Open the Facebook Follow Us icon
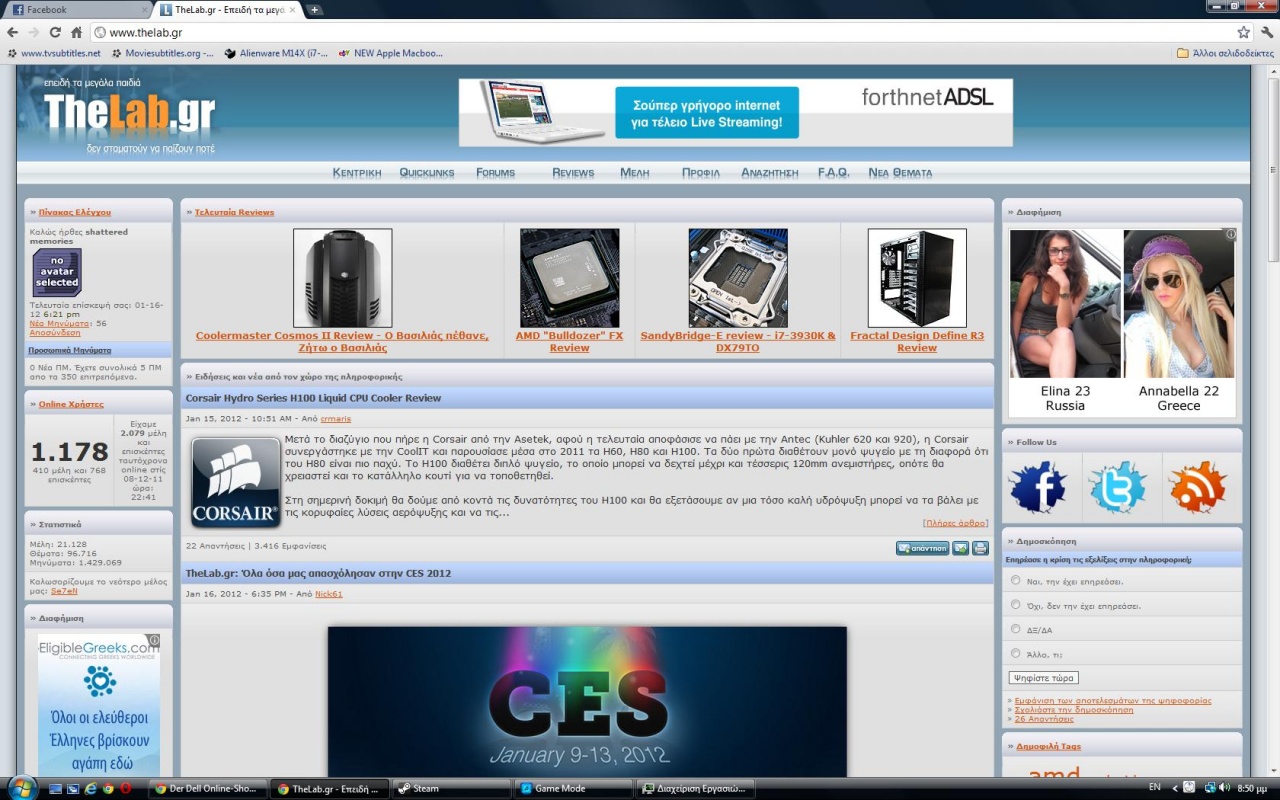 (1037, 488)
